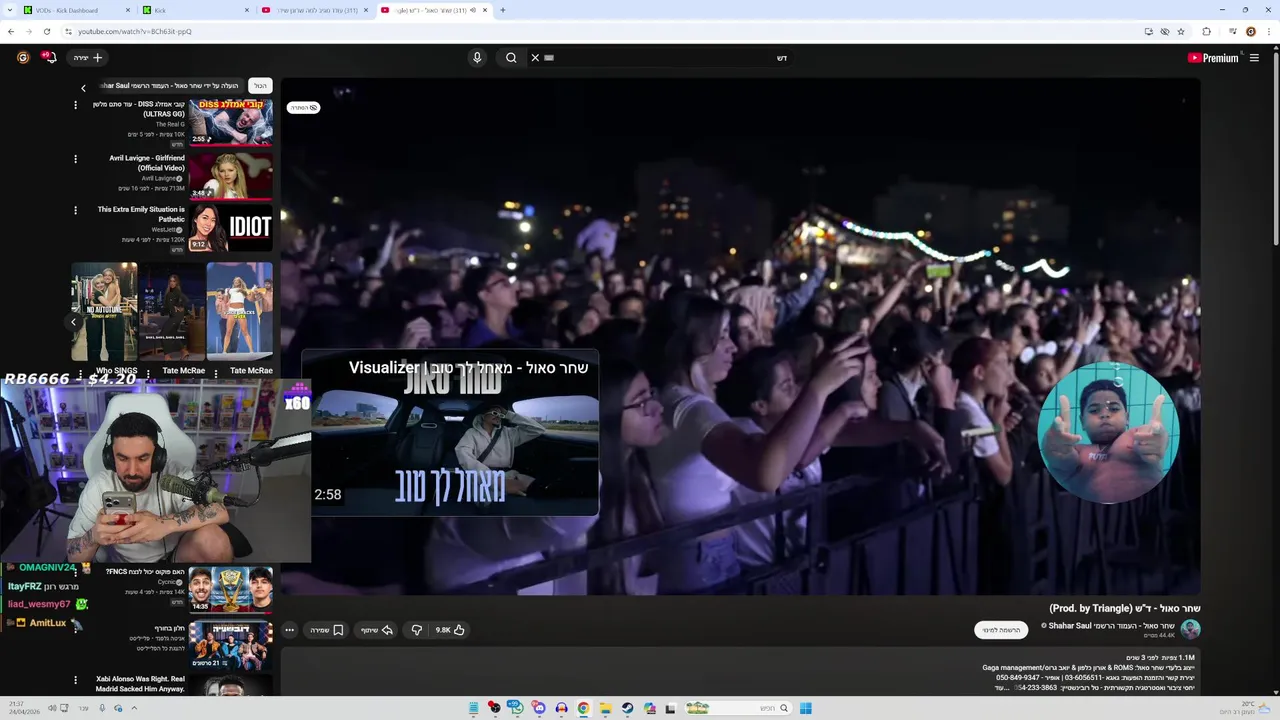Like the video showing 9.8K likes

coord(451,630)
